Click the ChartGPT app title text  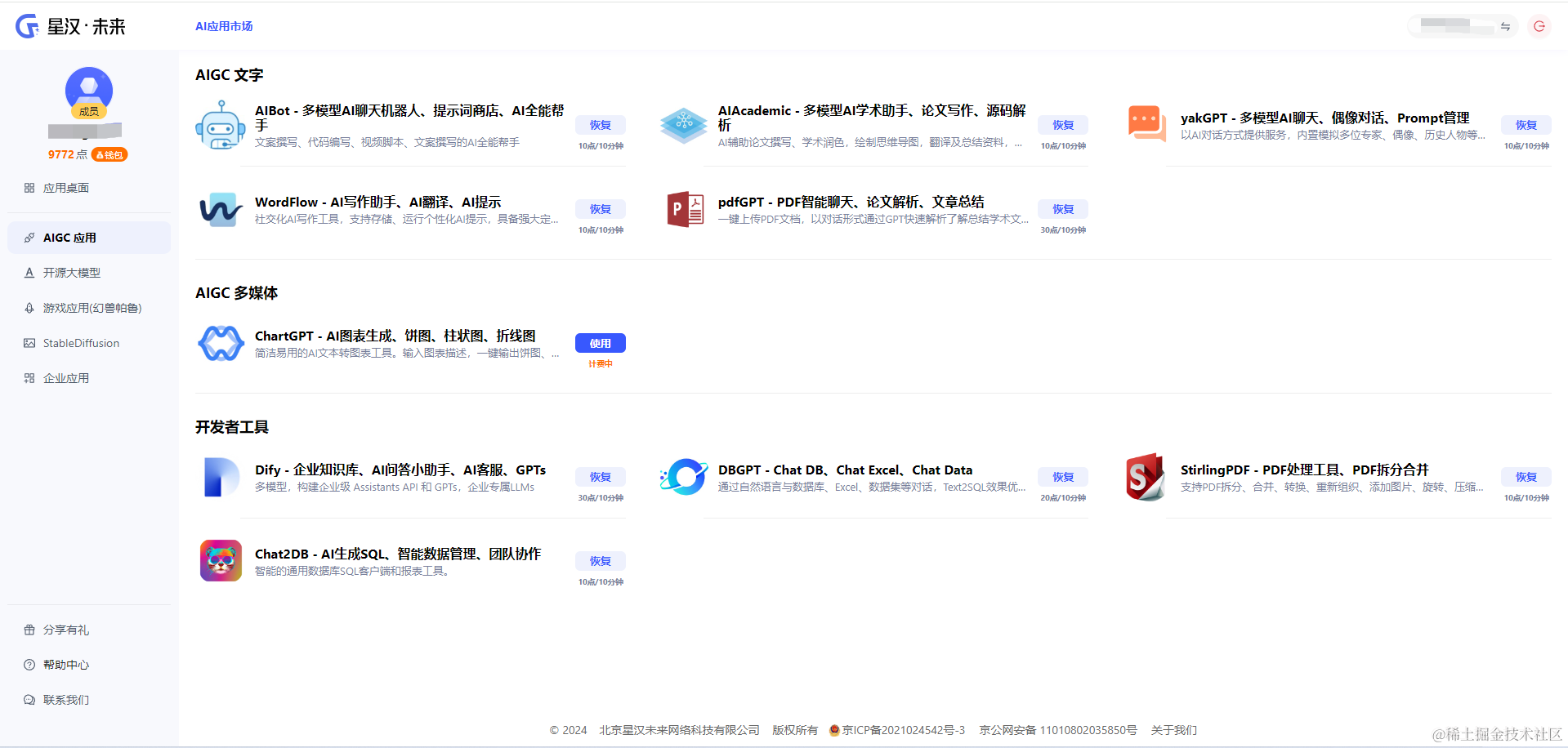coord(395,336)
